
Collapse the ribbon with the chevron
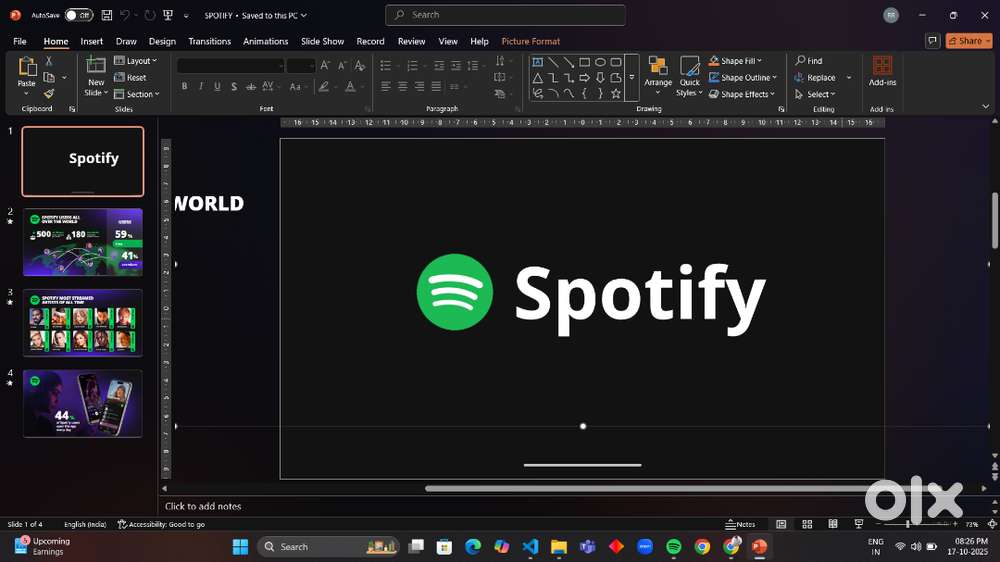point(985,107)
